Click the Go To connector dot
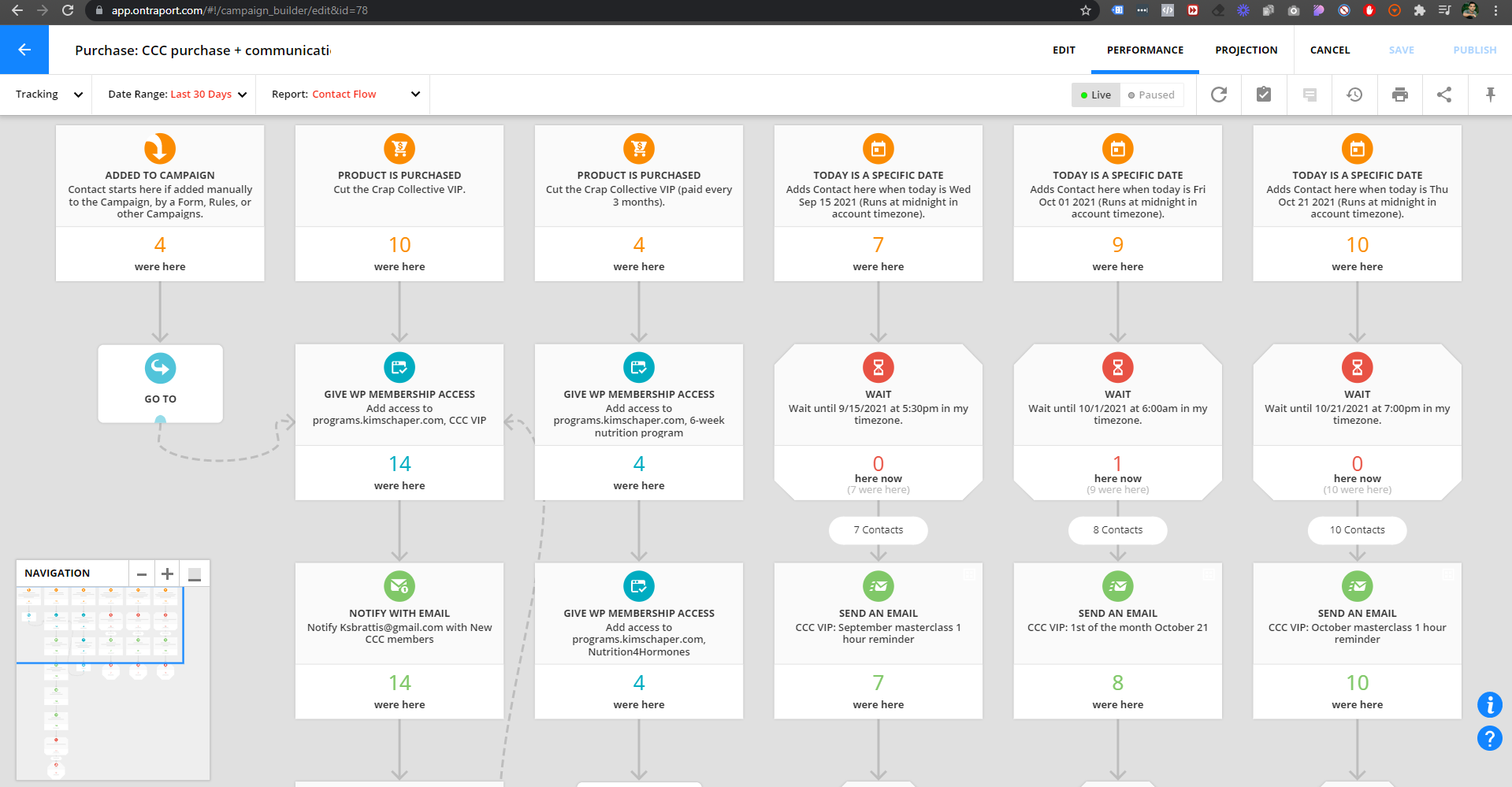 click(161, 421)
